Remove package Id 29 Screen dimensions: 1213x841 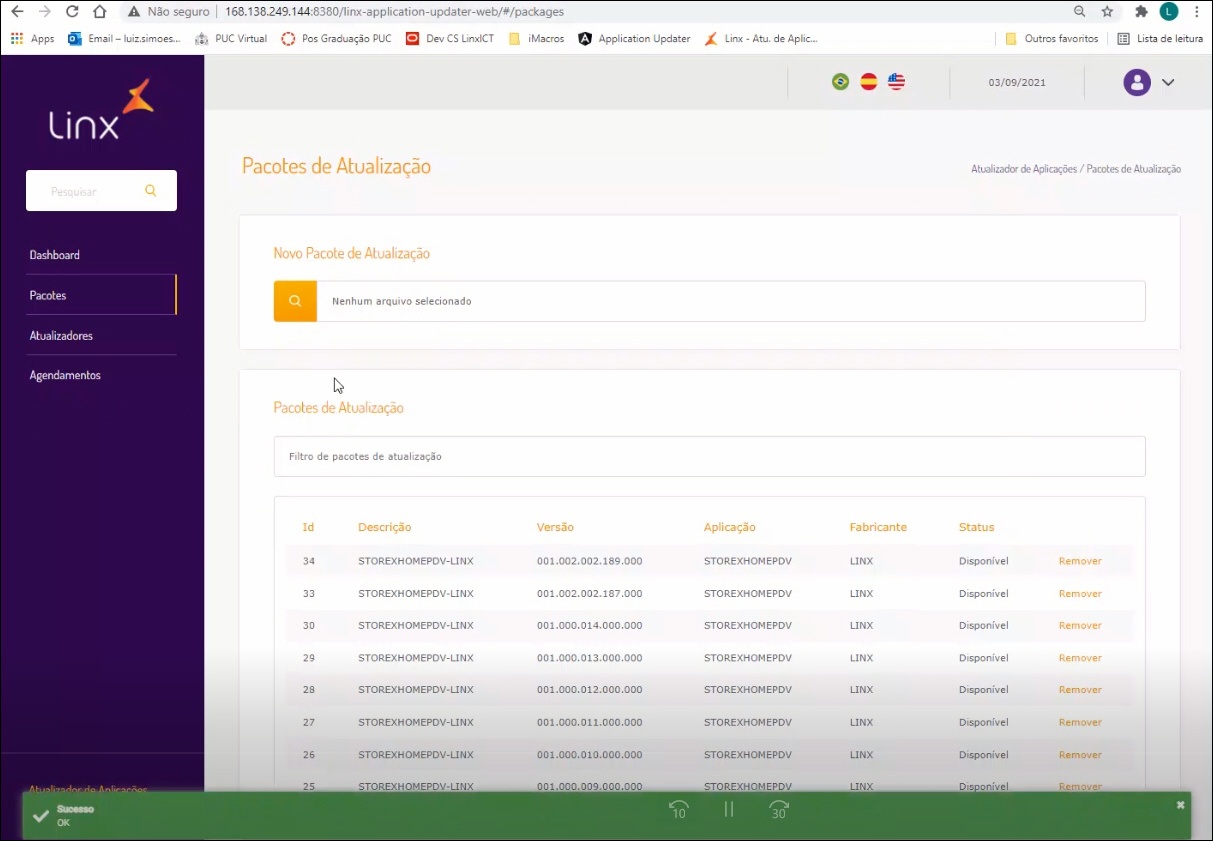coord(1080,658)
